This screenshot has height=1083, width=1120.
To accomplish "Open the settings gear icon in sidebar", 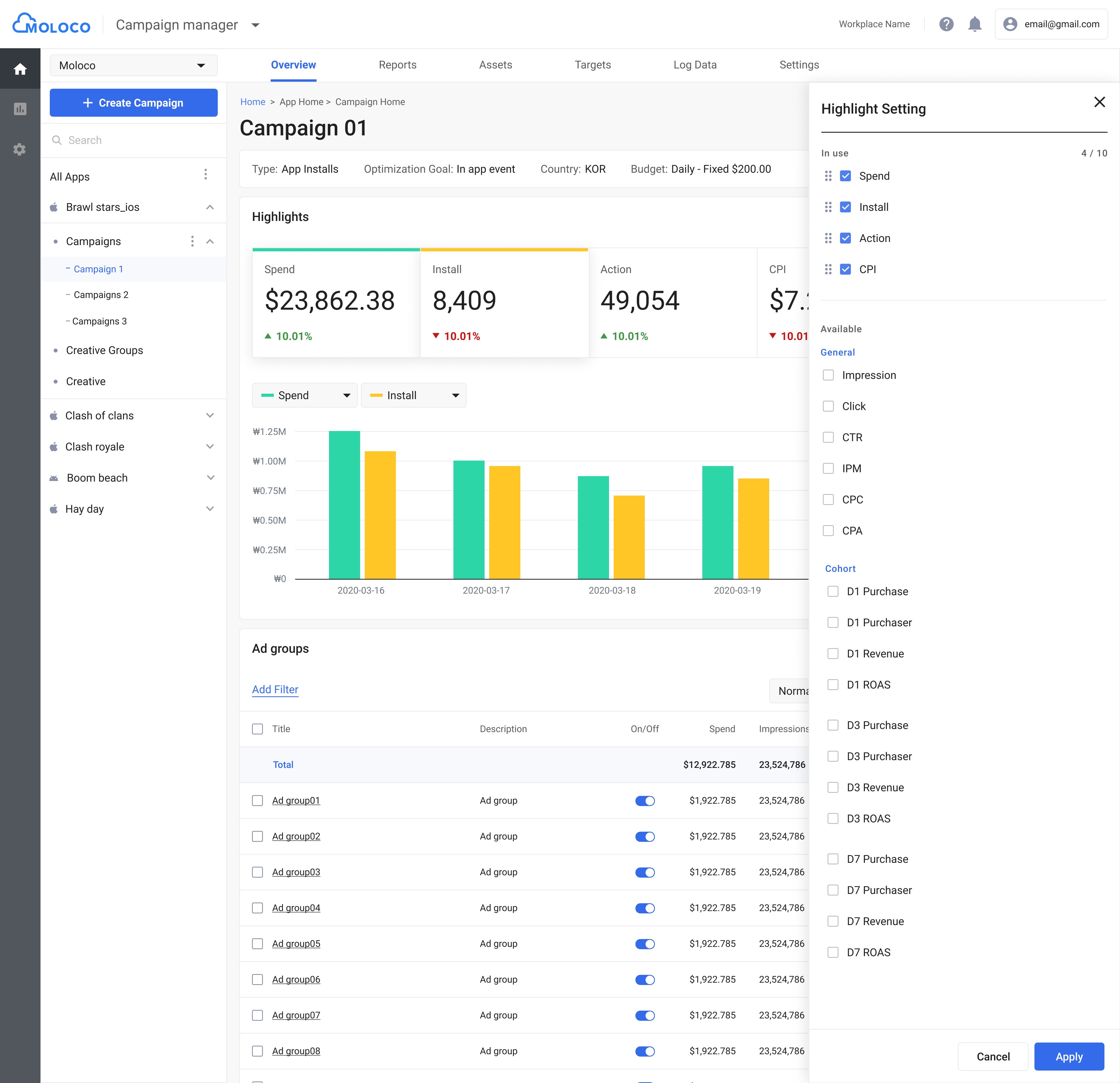I will [20, 149].
